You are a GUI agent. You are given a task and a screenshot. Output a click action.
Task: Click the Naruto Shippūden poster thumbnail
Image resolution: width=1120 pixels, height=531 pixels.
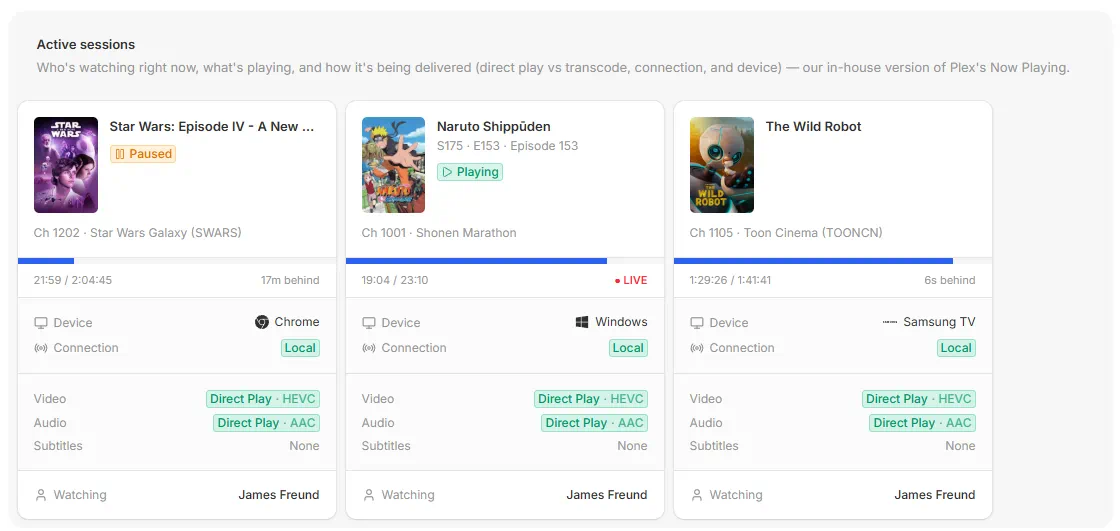[394, 165]
